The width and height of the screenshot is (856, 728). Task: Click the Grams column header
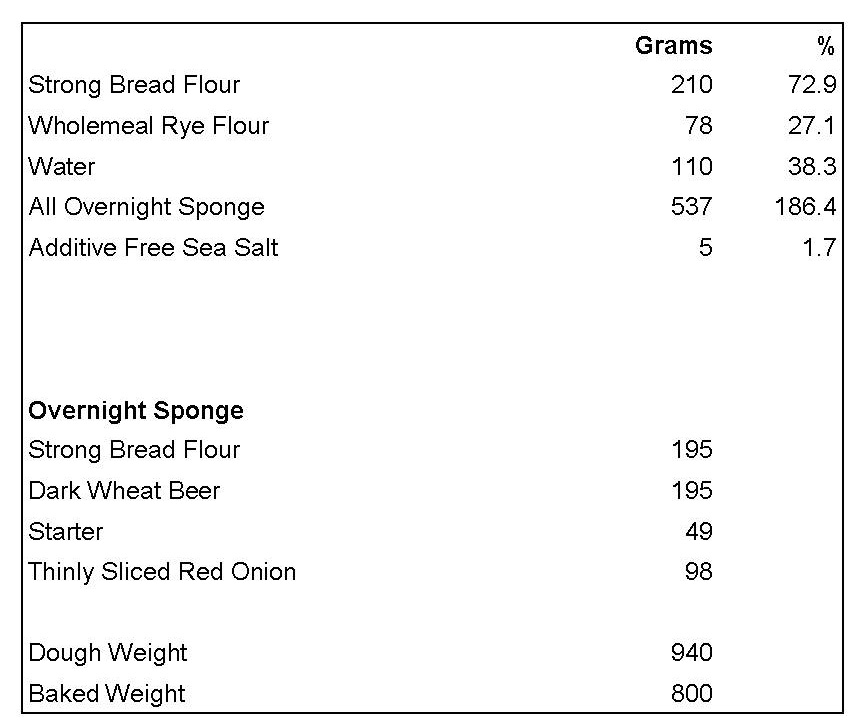674,46
